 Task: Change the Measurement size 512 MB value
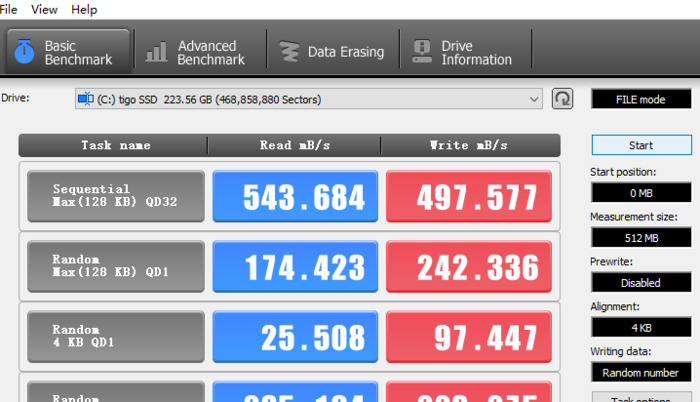click(640, 237)
